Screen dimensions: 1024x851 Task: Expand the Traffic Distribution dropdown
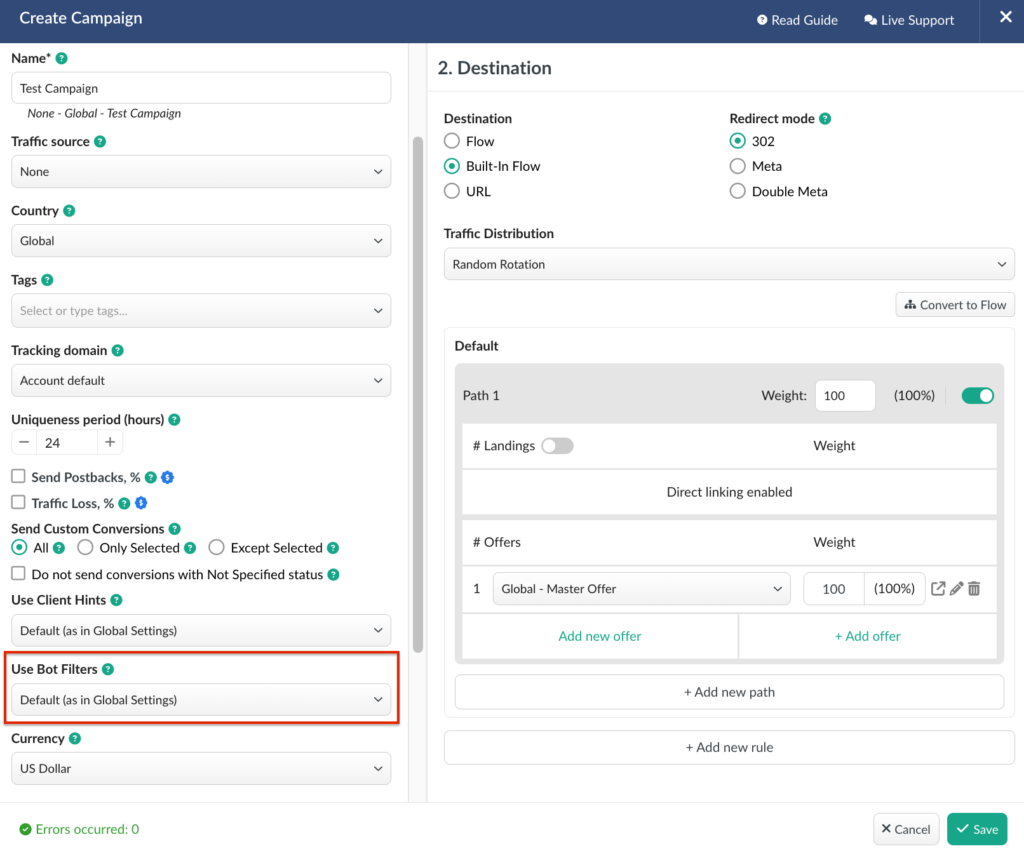[729, 265]
